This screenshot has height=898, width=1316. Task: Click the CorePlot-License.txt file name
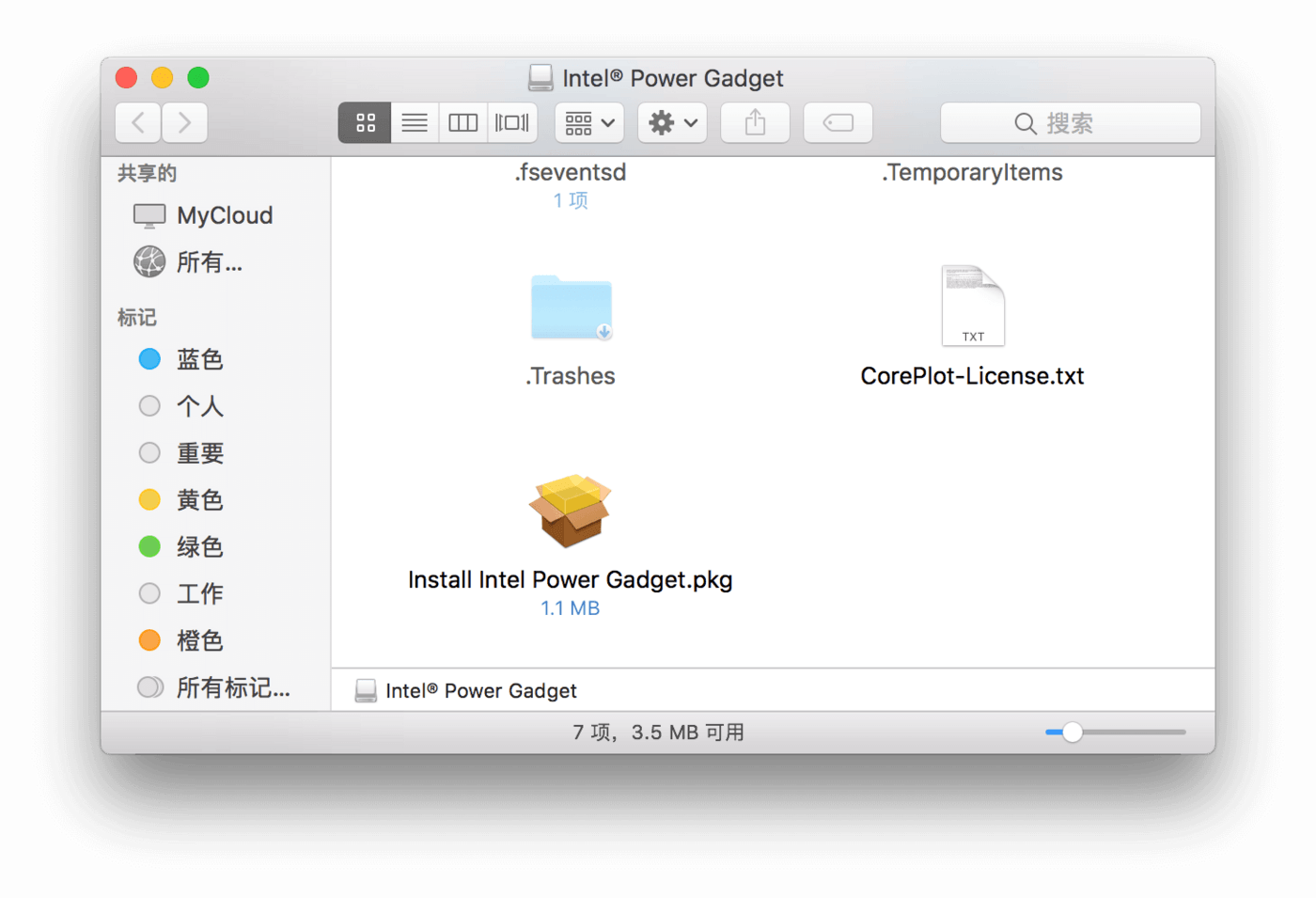coord(972,376)
